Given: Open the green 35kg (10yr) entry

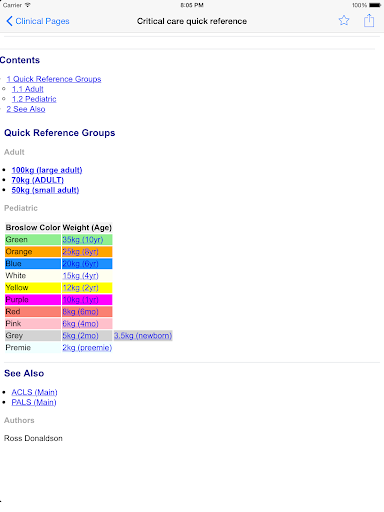Looking at the screenshot, I should click(x=83, y=240).
